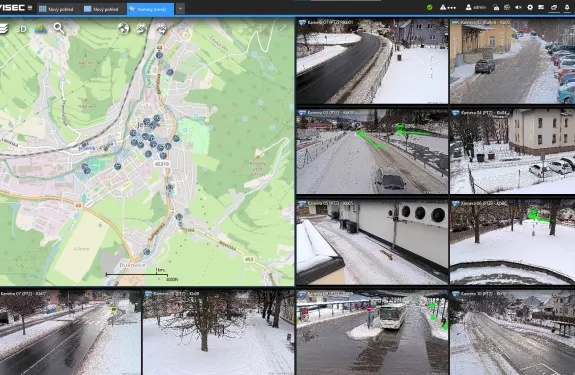The image size is (575, 375).
Task: Select the Kamera 02 yellow building feed
Action: coord(512,61)
